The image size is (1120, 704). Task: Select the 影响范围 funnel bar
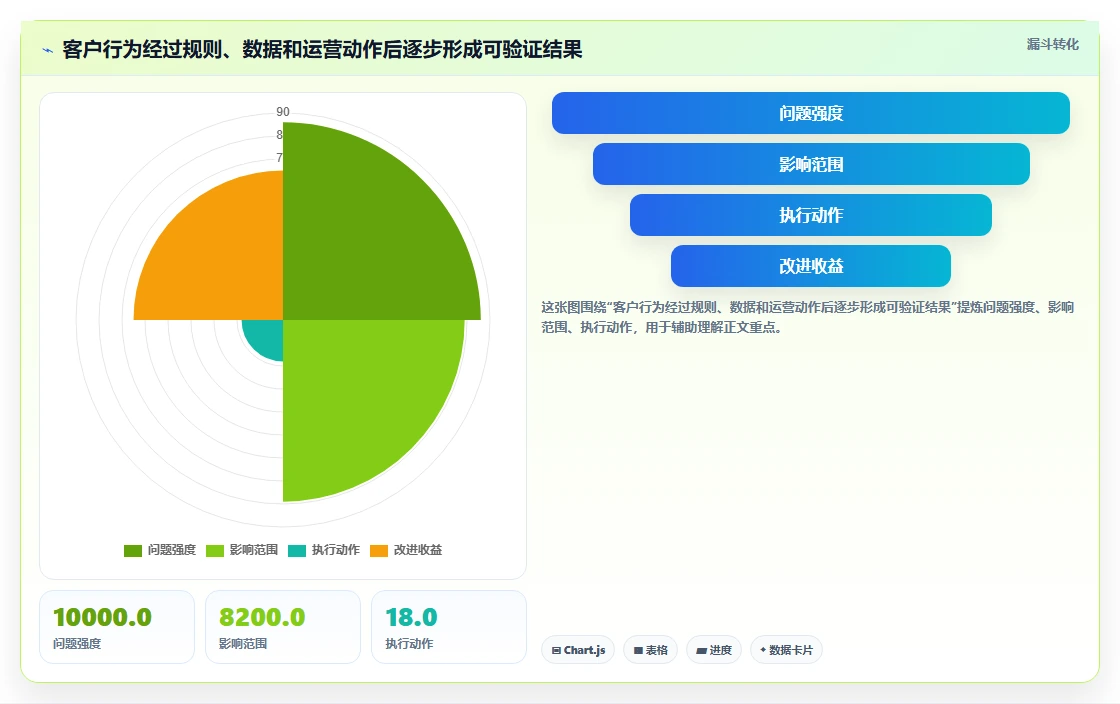[811, 164]
